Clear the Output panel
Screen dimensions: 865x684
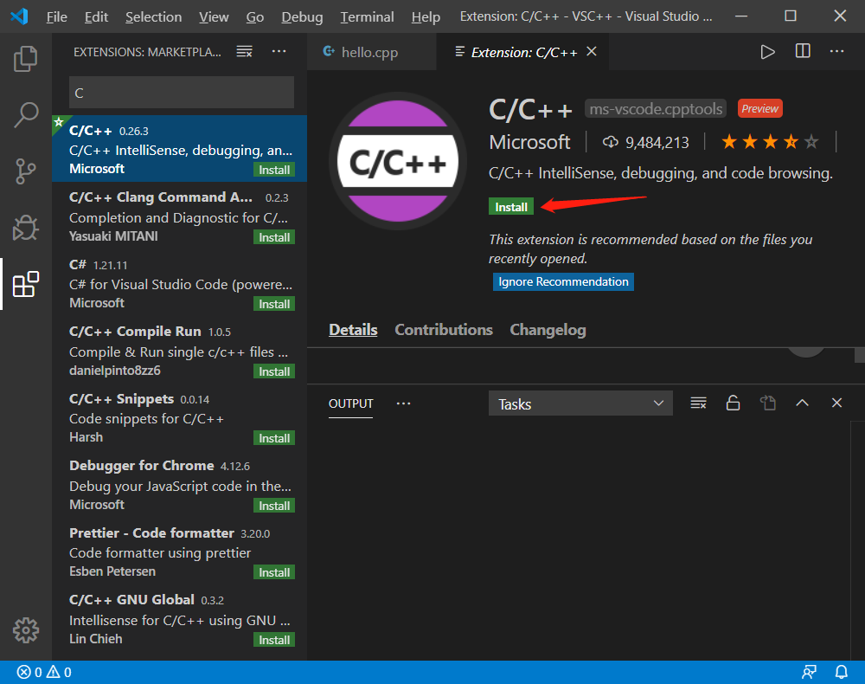pyautogui.click(x=698, y=403)
